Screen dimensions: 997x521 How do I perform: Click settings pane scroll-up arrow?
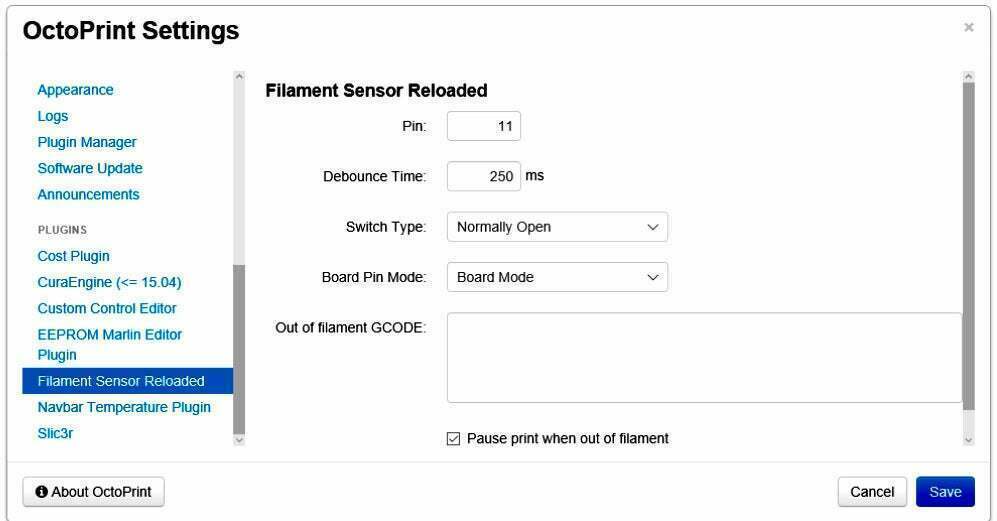click(x=968, y=77)
